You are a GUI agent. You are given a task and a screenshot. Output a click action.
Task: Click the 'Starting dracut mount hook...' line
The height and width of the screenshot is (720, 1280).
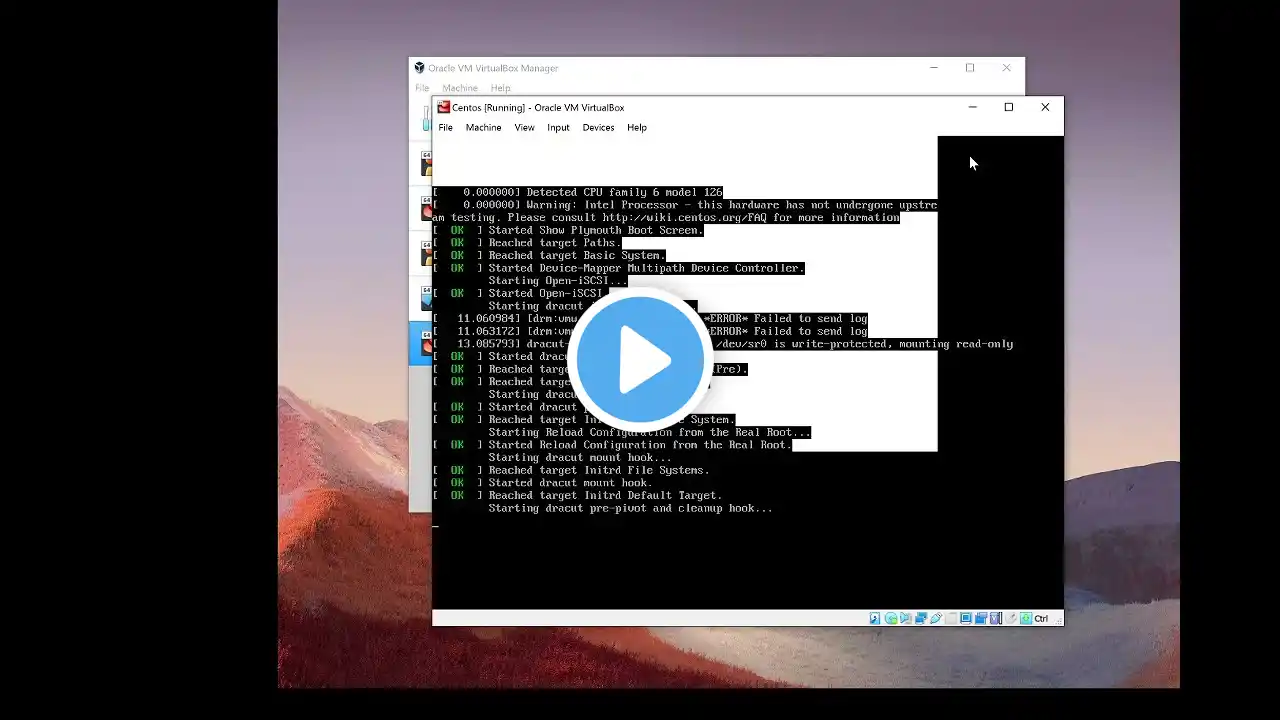(x=580, y=458)
